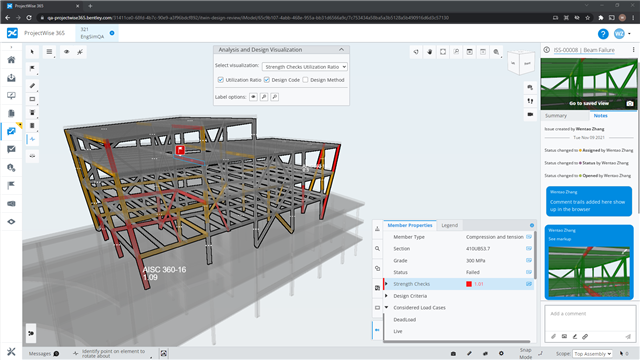640x360 pixels.
Task: Select the measure ruler tool
Action: [32, 86]
